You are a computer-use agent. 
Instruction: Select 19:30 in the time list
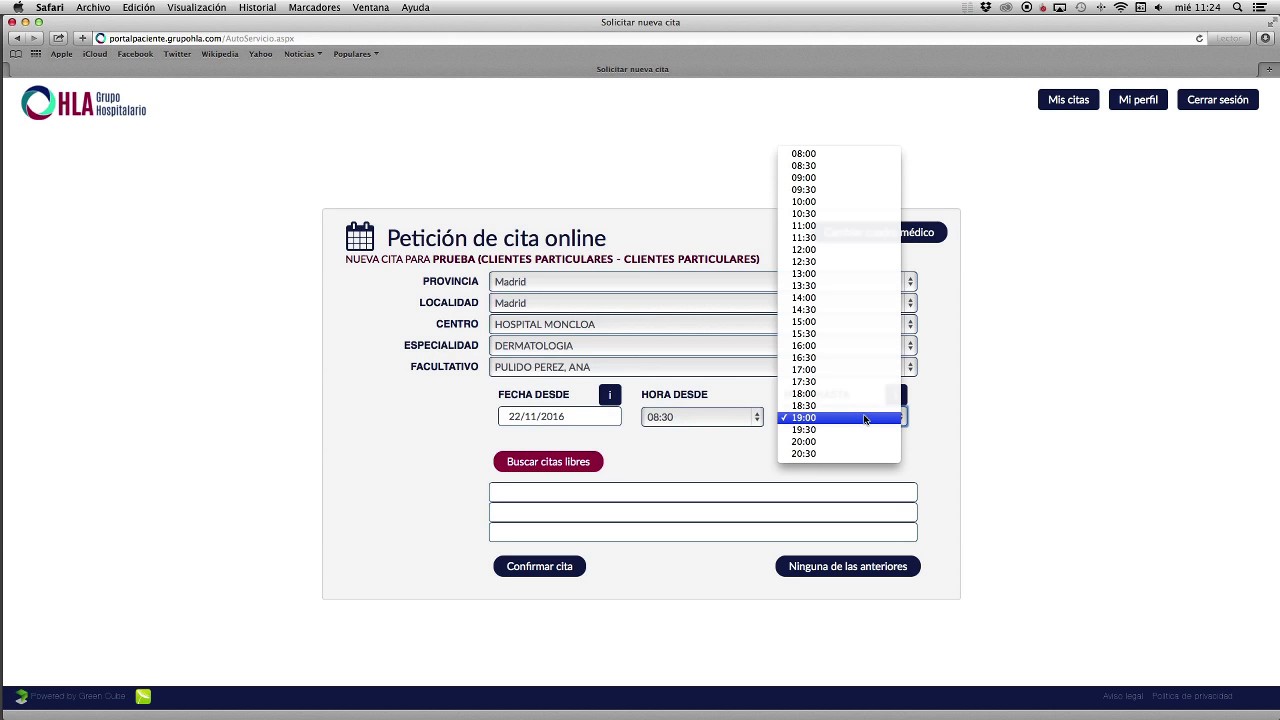pos(804,430)
